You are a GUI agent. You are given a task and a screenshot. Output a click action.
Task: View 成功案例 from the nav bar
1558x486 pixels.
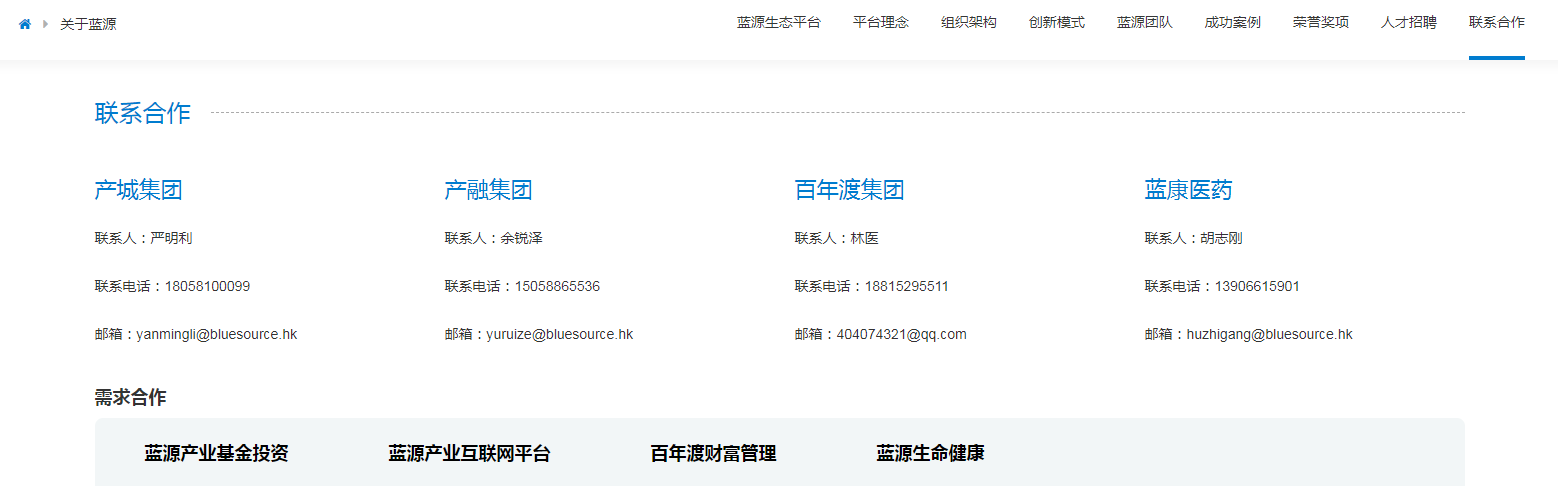click(1232, 23)
